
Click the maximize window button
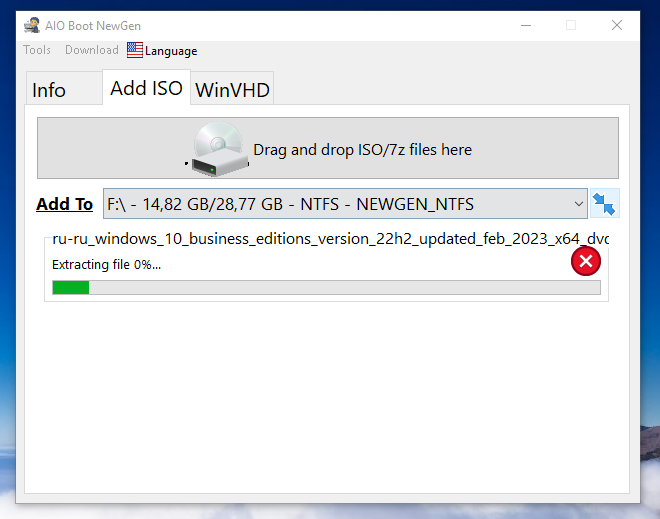[571, 25]
